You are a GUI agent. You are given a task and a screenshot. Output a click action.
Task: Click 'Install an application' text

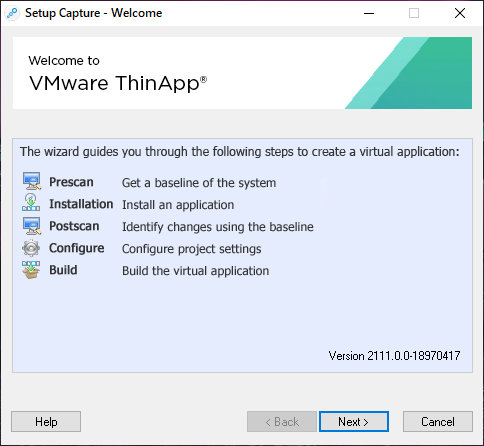coord(178,205)
